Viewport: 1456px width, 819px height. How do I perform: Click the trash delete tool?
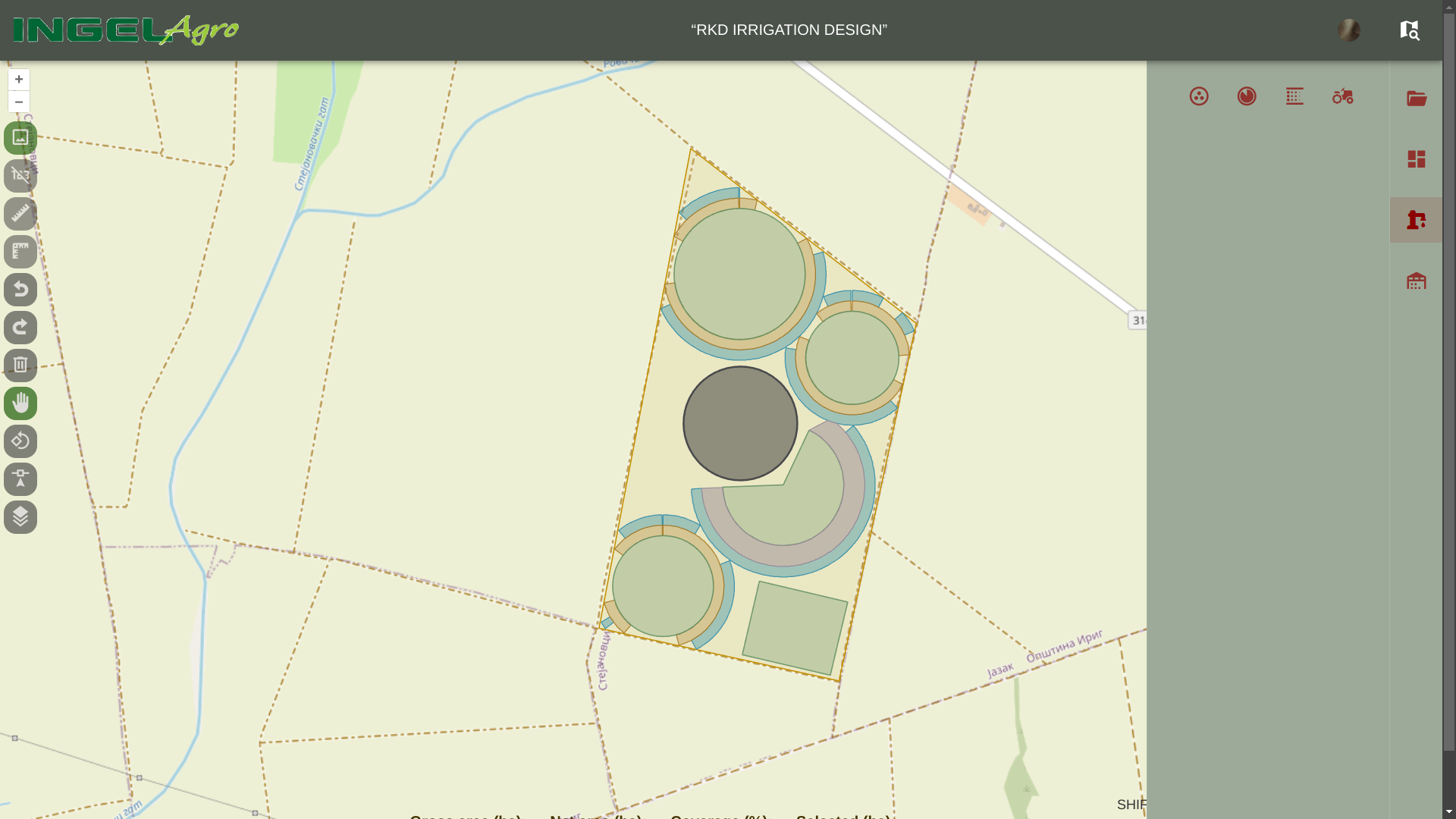(x=20, y=366)
